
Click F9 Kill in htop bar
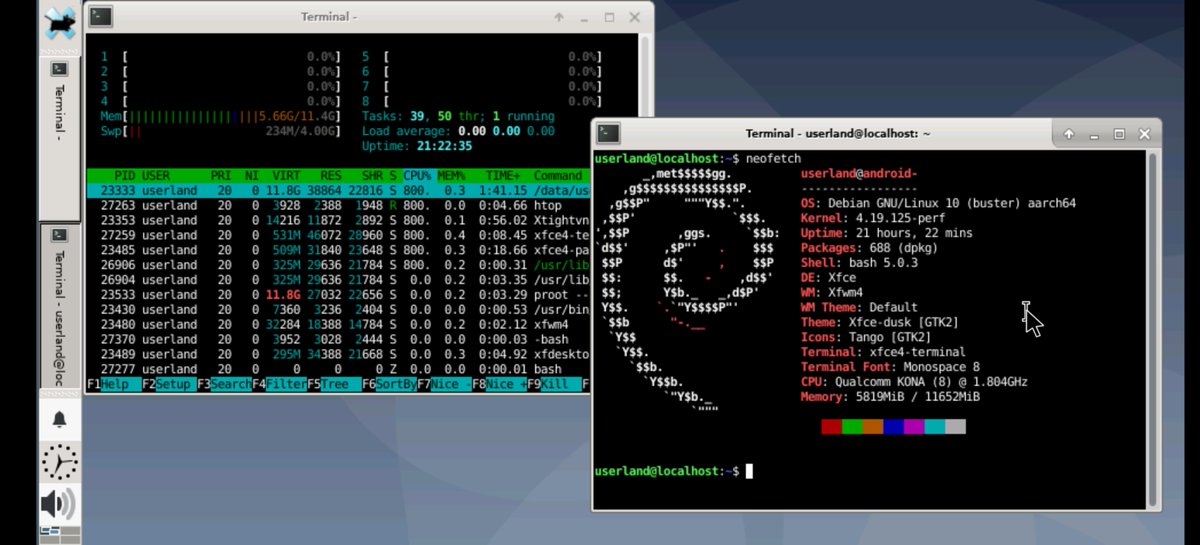click(554, 384)
